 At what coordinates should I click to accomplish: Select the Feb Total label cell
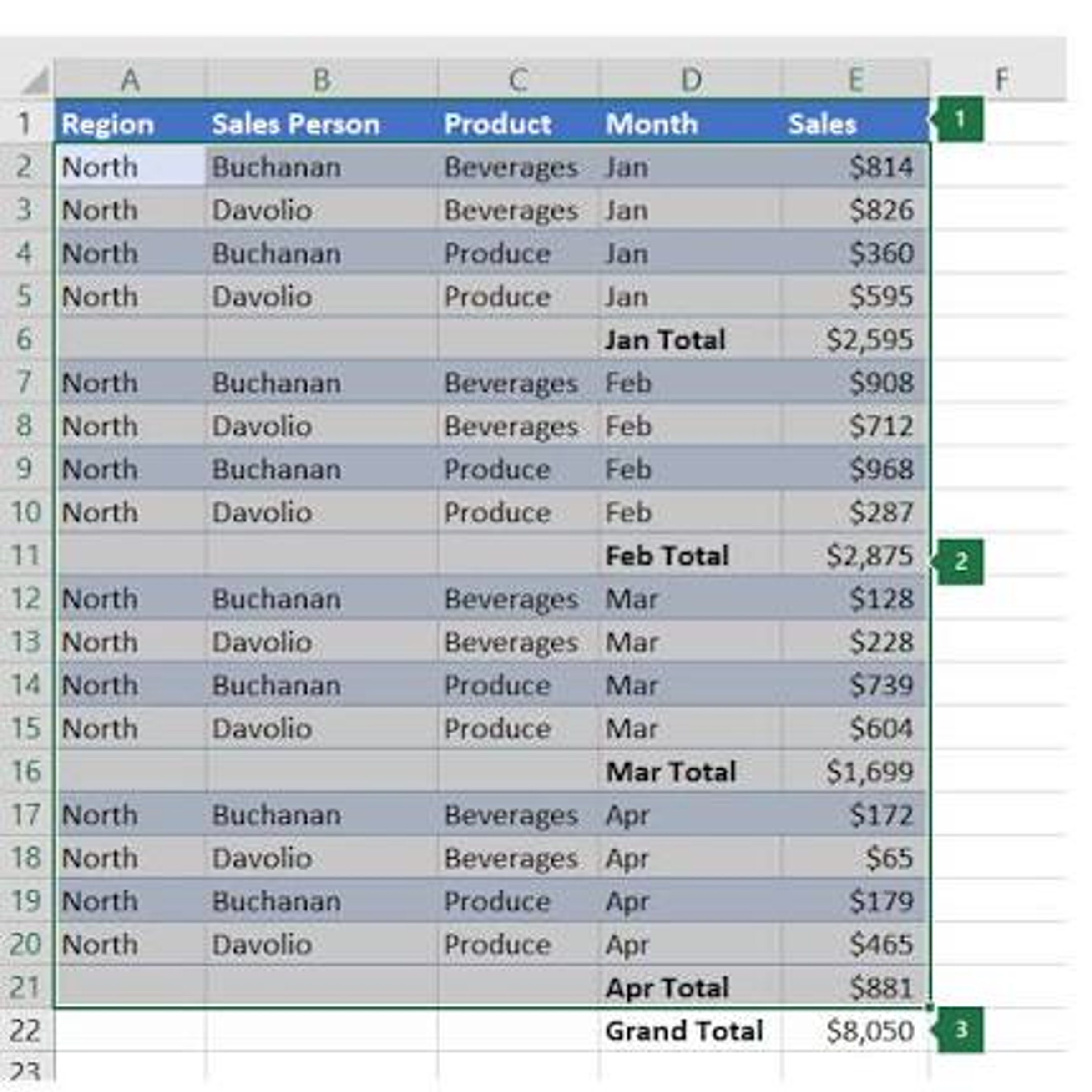tap(691, 555)
